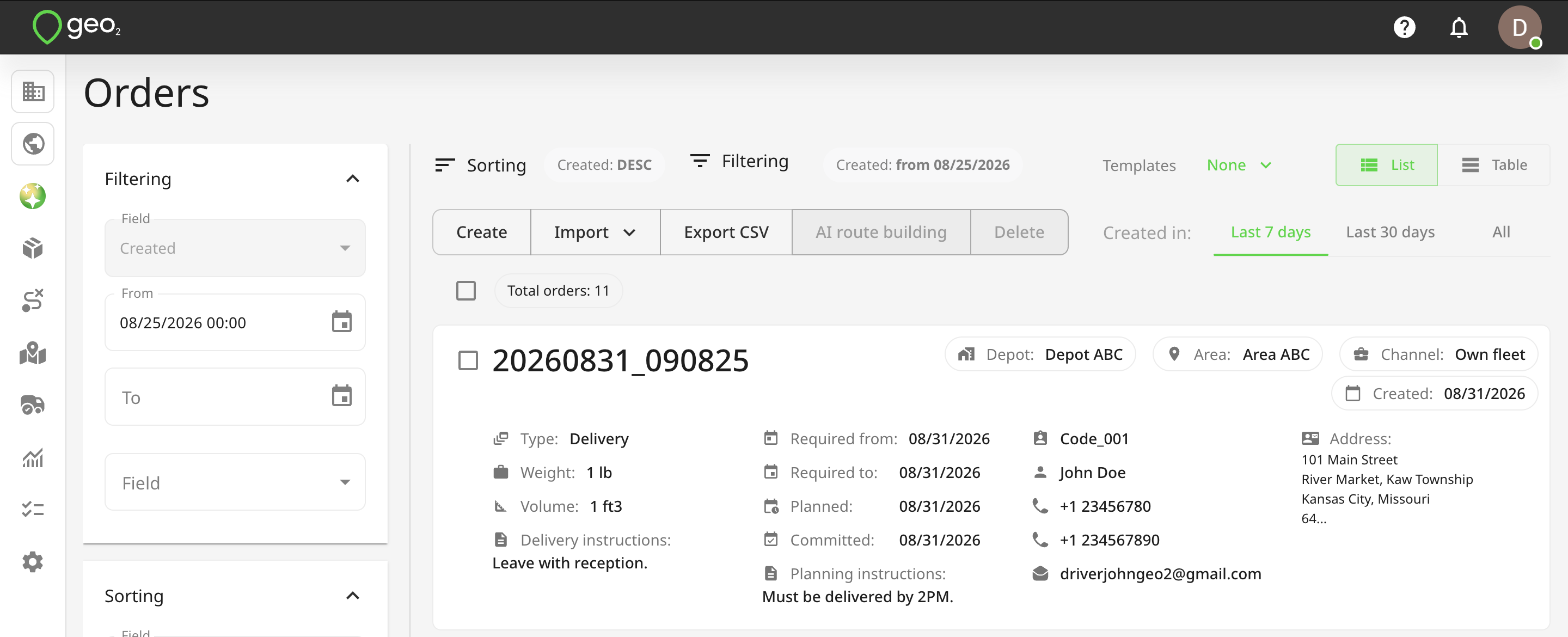Collapse the Filtering panel chevron

(352, 179)
